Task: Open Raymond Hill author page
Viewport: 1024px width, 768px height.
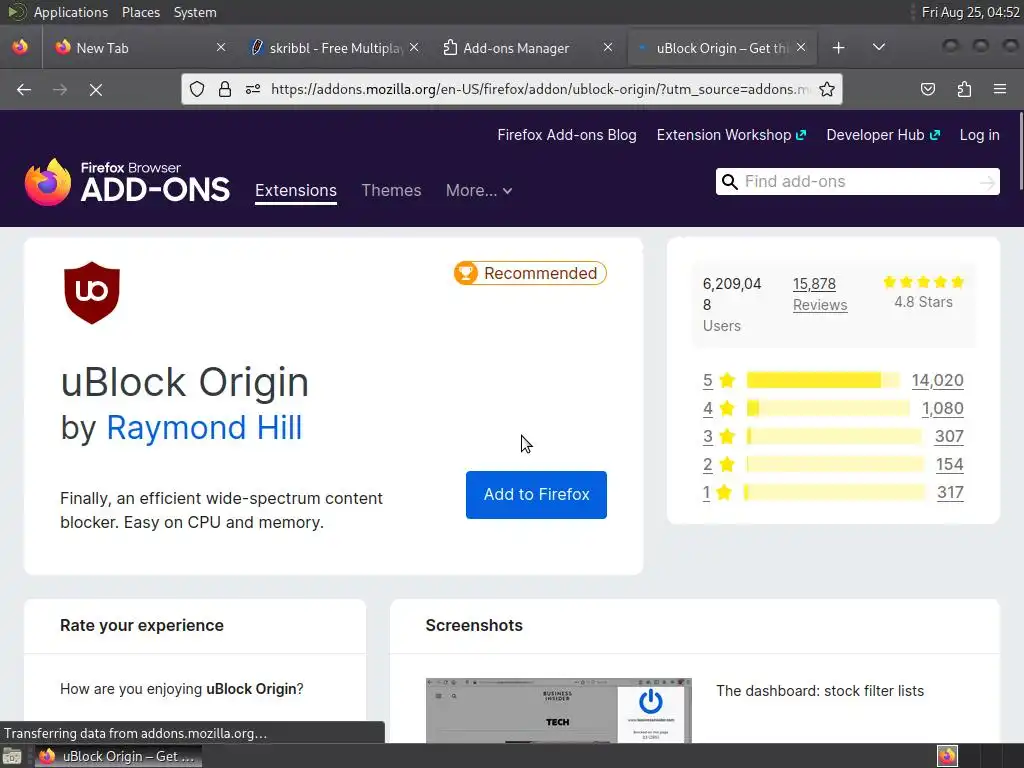Action: pyautogui.click(x=204, y=428)
